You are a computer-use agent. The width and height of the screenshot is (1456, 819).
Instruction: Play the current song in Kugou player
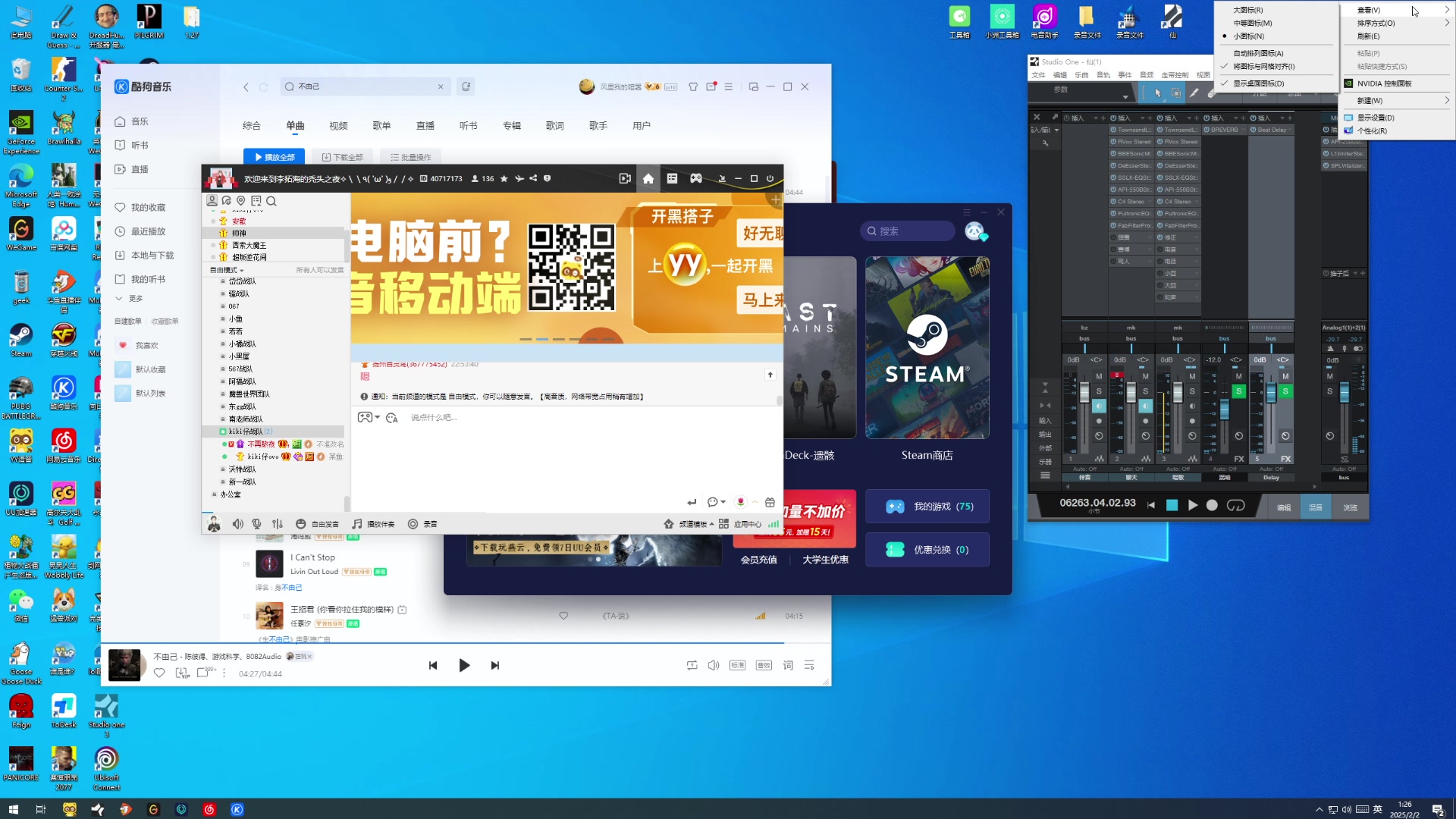click(x=464, y=665)
